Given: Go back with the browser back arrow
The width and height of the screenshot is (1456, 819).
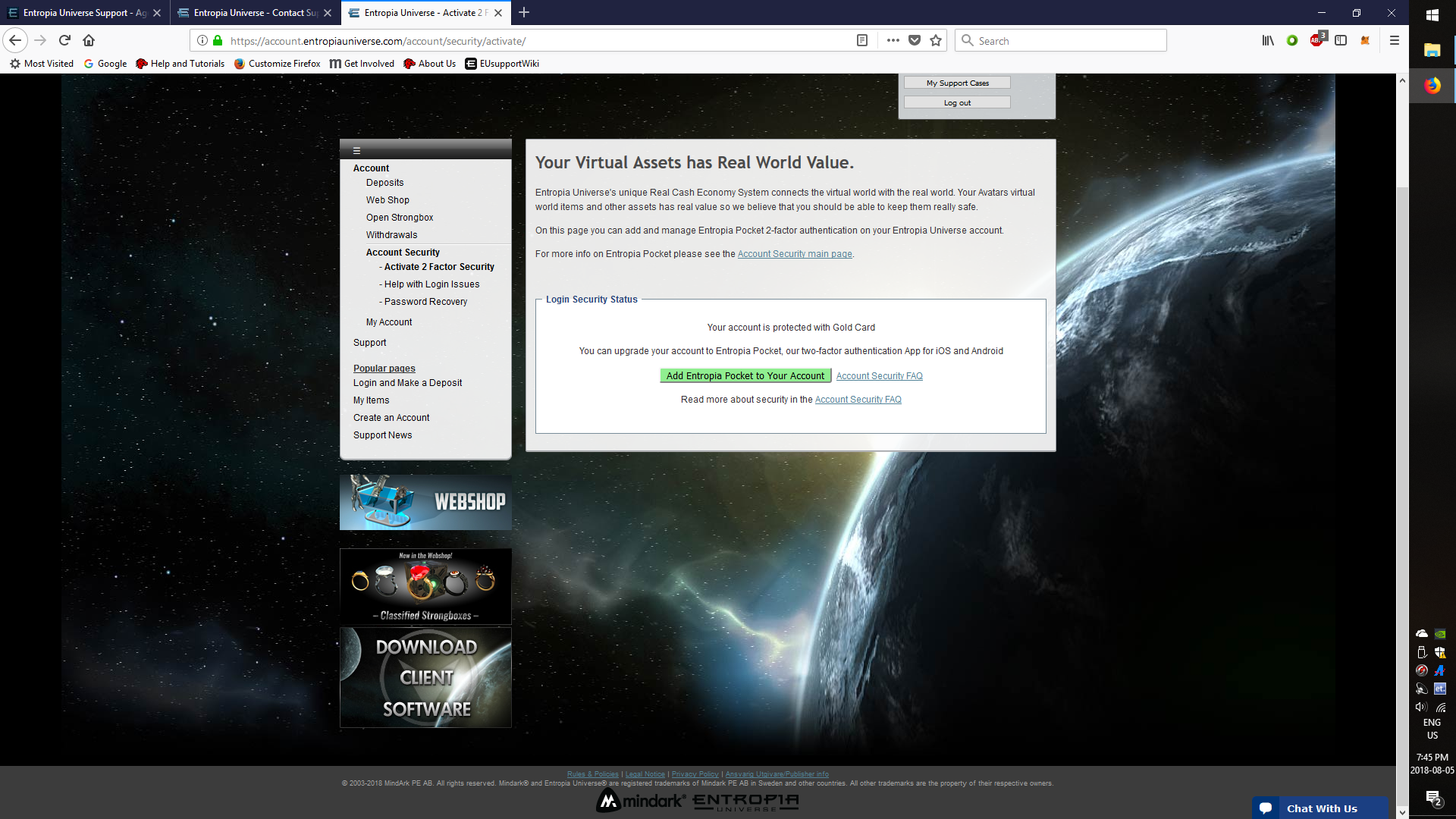Looking at the screenshot, I should coord(15,40).
